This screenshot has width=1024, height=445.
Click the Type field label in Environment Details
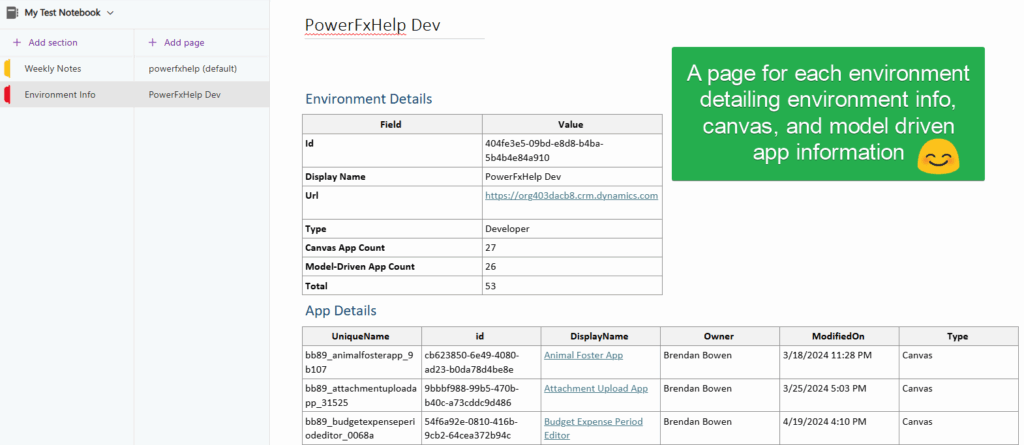pyautogui.click(x=316, y=229)
